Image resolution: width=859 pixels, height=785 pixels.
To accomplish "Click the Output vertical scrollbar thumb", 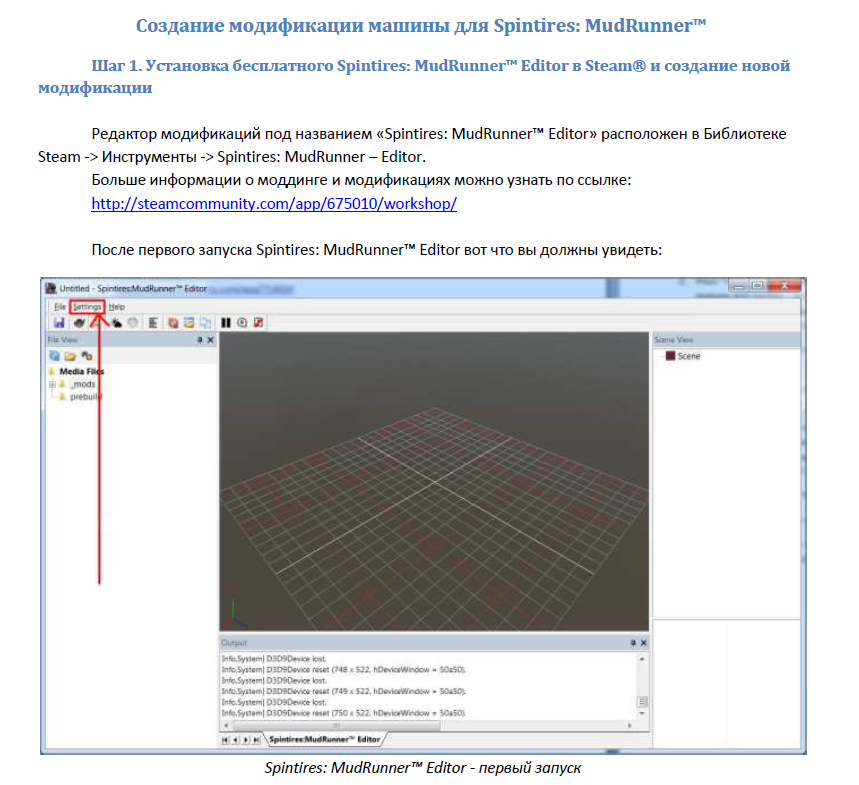I will tap(642, 702).
